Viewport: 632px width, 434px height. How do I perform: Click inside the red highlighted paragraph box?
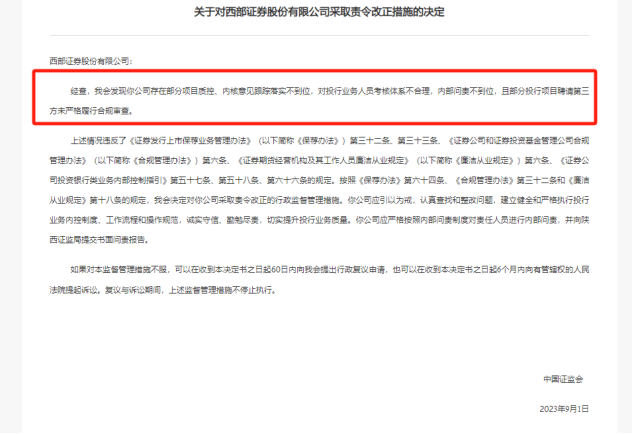coord(316,98)
